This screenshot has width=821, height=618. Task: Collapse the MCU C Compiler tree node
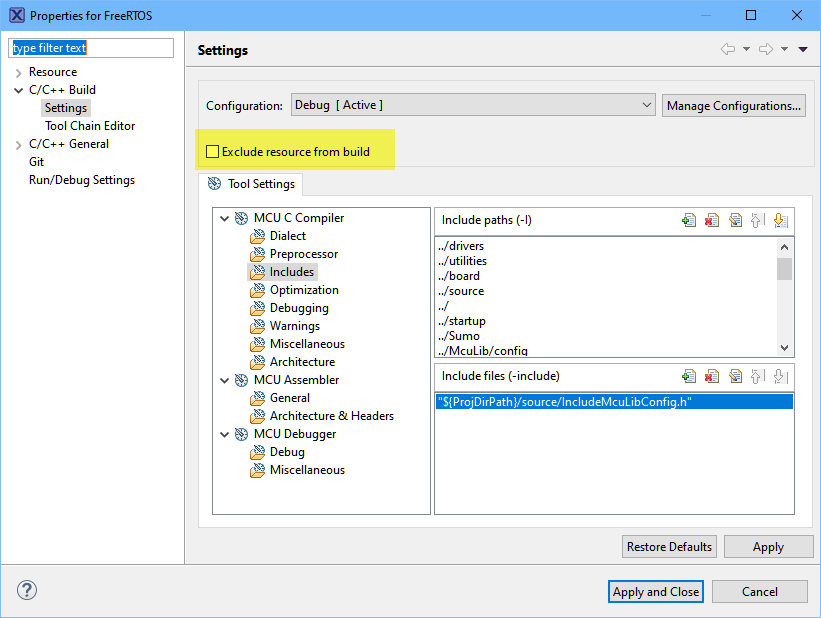(223, 218)
